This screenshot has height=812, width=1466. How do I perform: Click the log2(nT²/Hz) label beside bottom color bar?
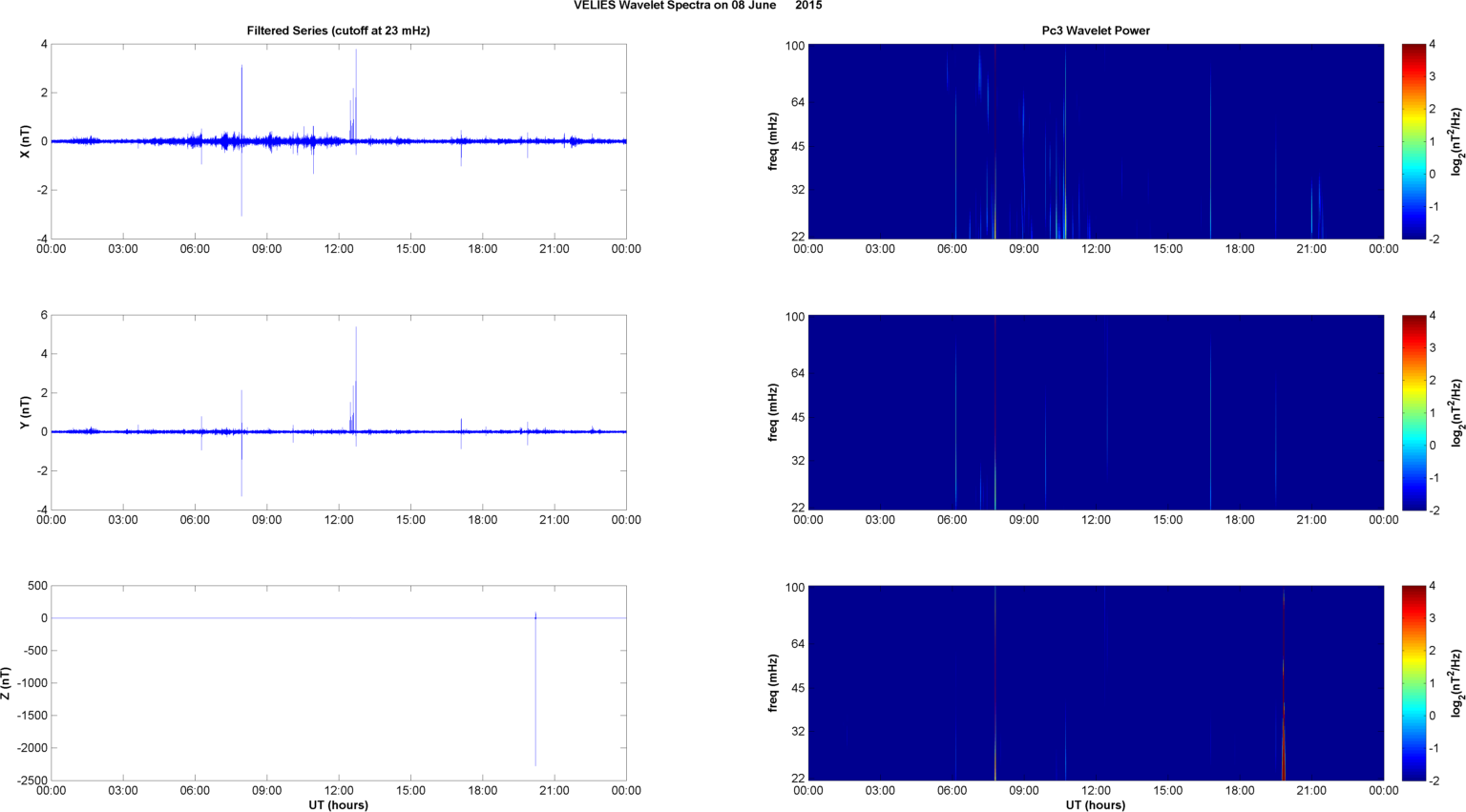tap(1456, 683)
